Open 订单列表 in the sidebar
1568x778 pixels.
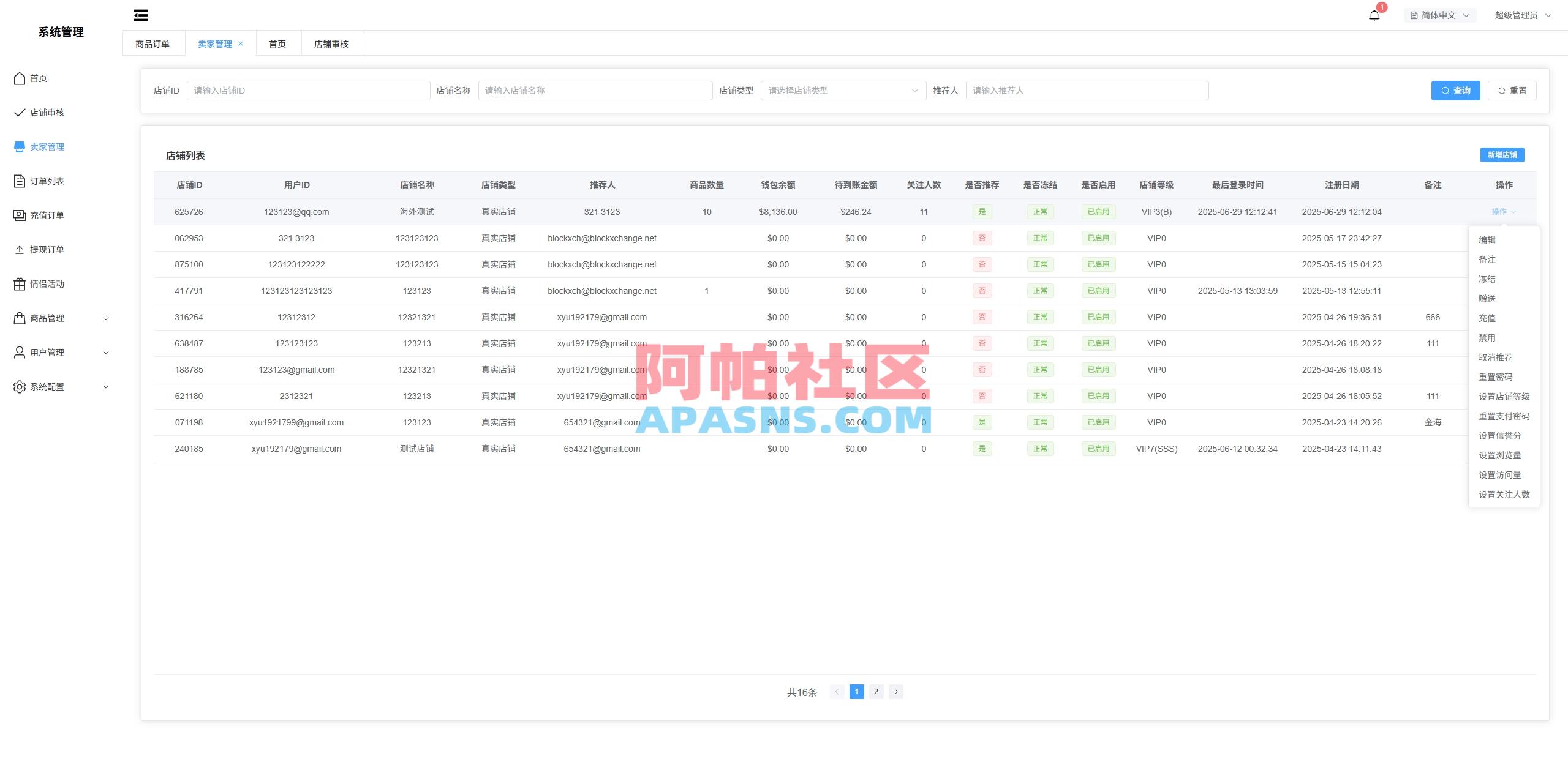tap(45, 181)
